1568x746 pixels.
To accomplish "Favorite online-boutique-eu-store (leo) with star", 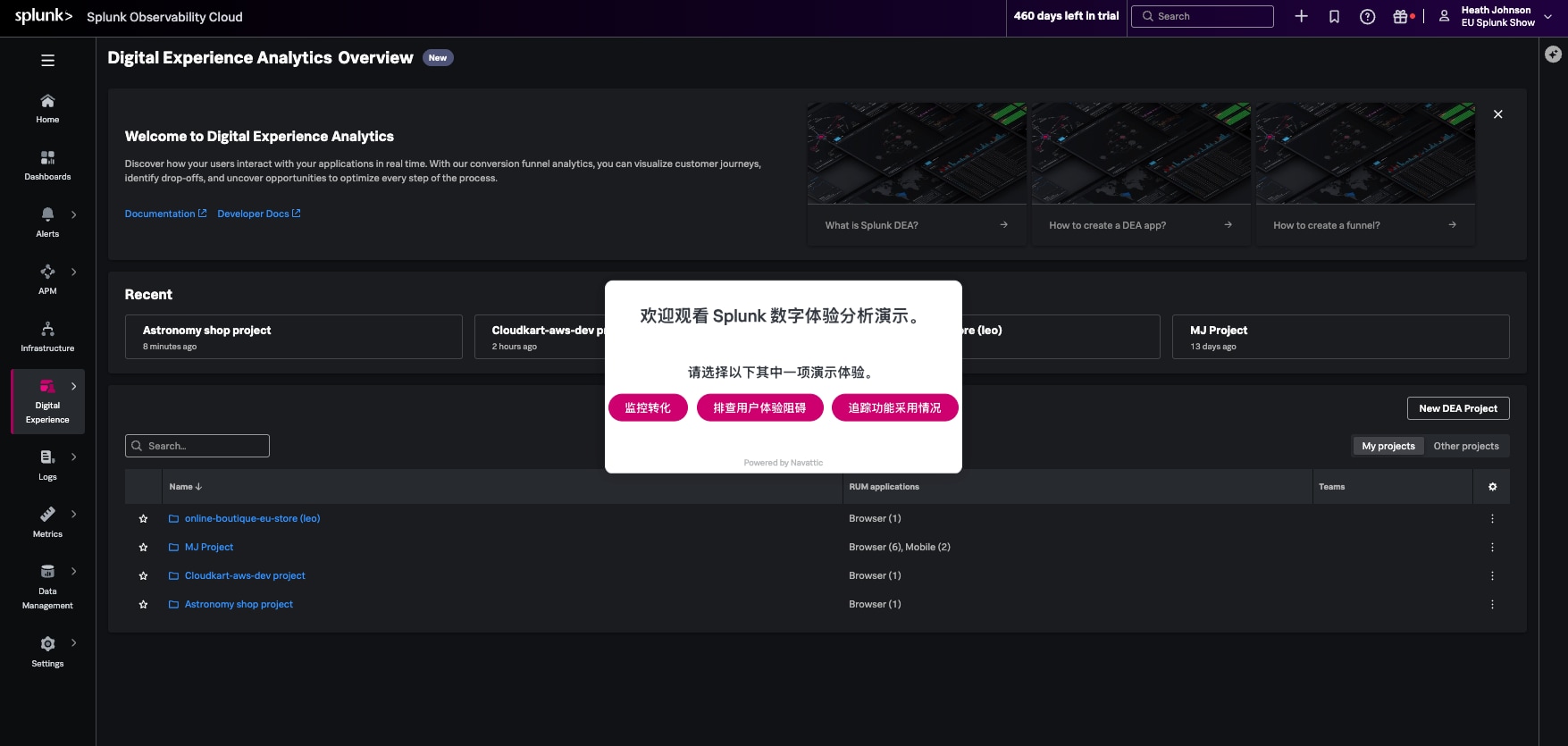I will (x=143, y=519).
